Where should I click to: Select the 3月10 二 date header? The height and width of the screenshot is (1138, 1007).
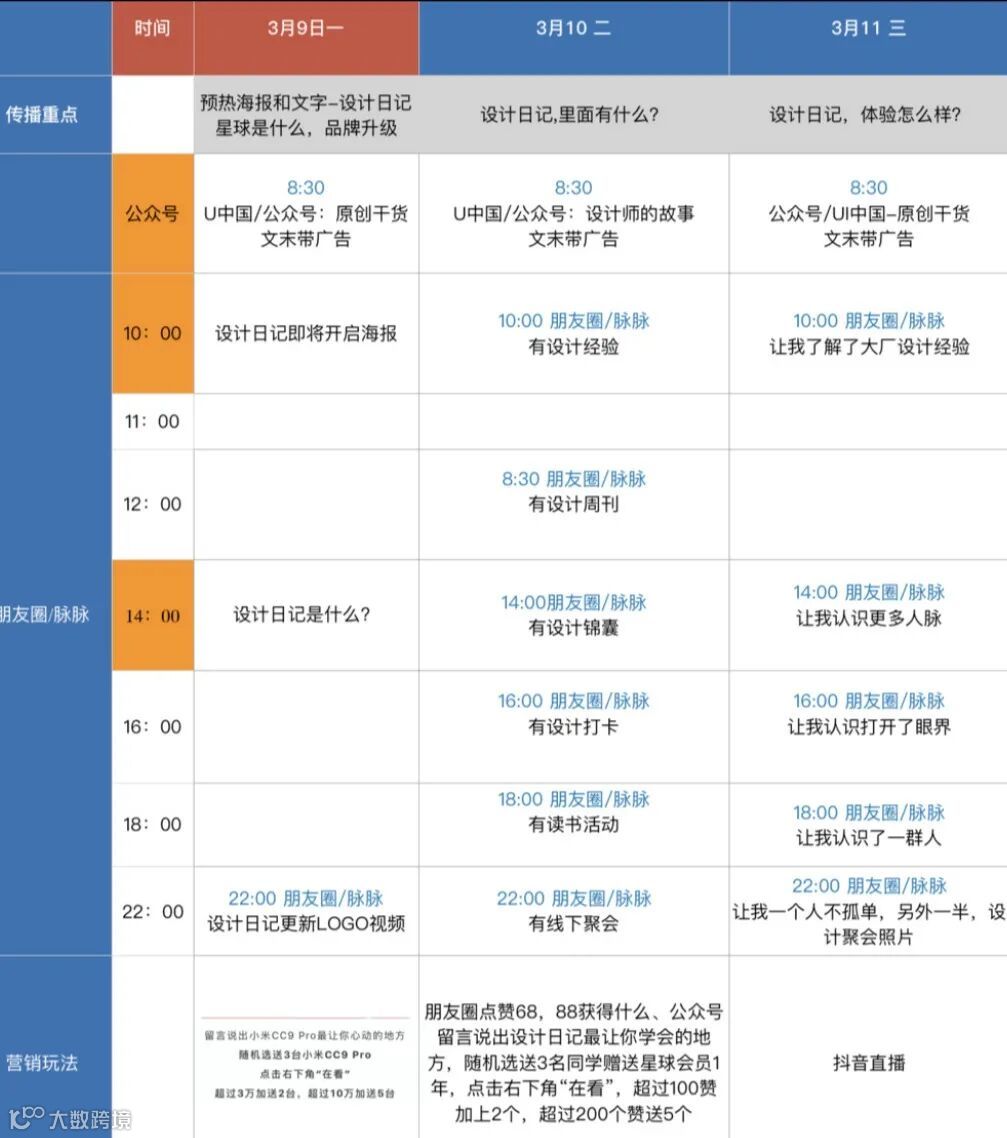pos(574,38)
